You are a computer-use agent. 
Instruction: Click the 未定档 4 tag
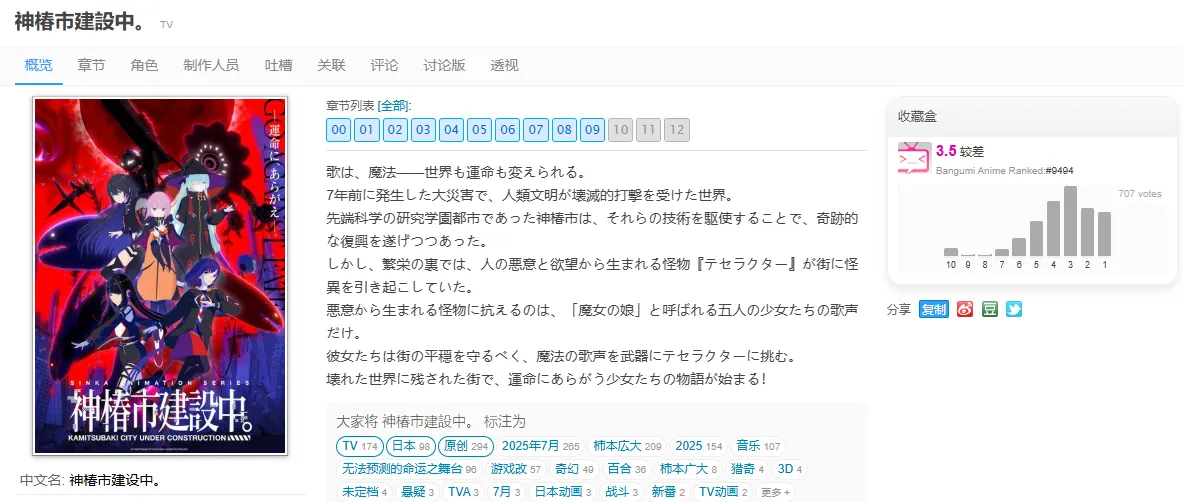click(365, 492)
